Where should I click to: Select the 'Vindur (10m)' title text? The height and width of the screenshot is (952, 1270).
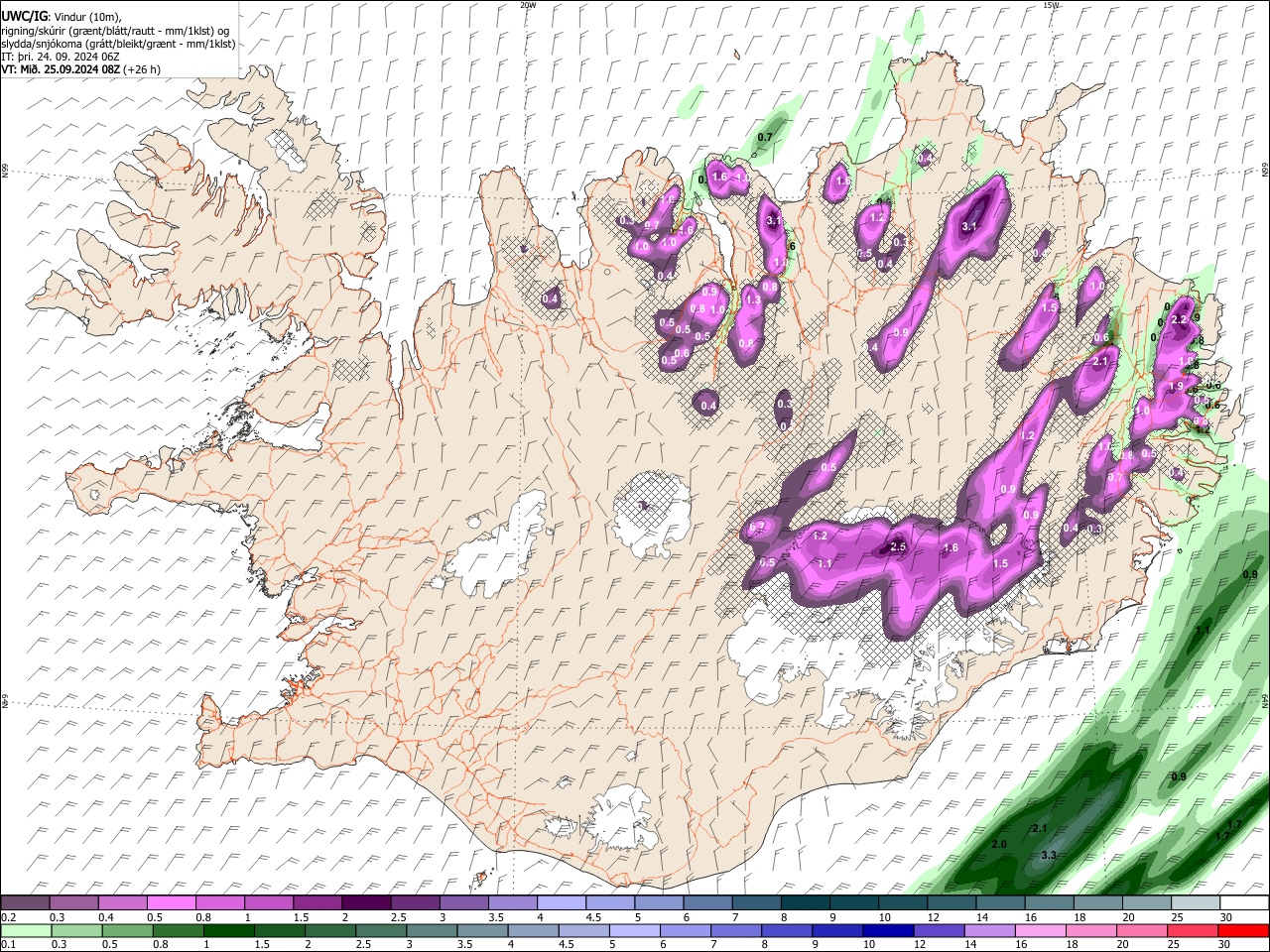coord(88,16)
